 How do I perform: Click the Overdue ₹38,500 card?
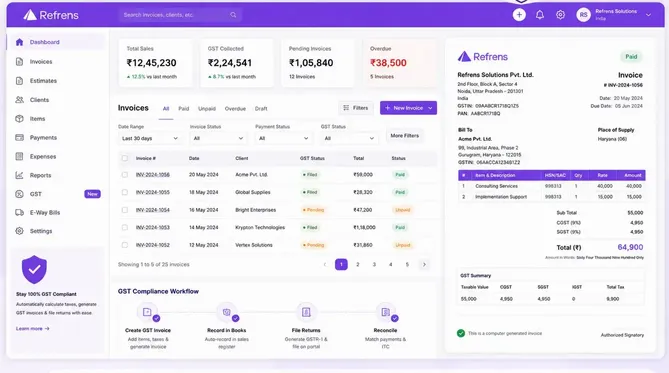tap(400, 63)
